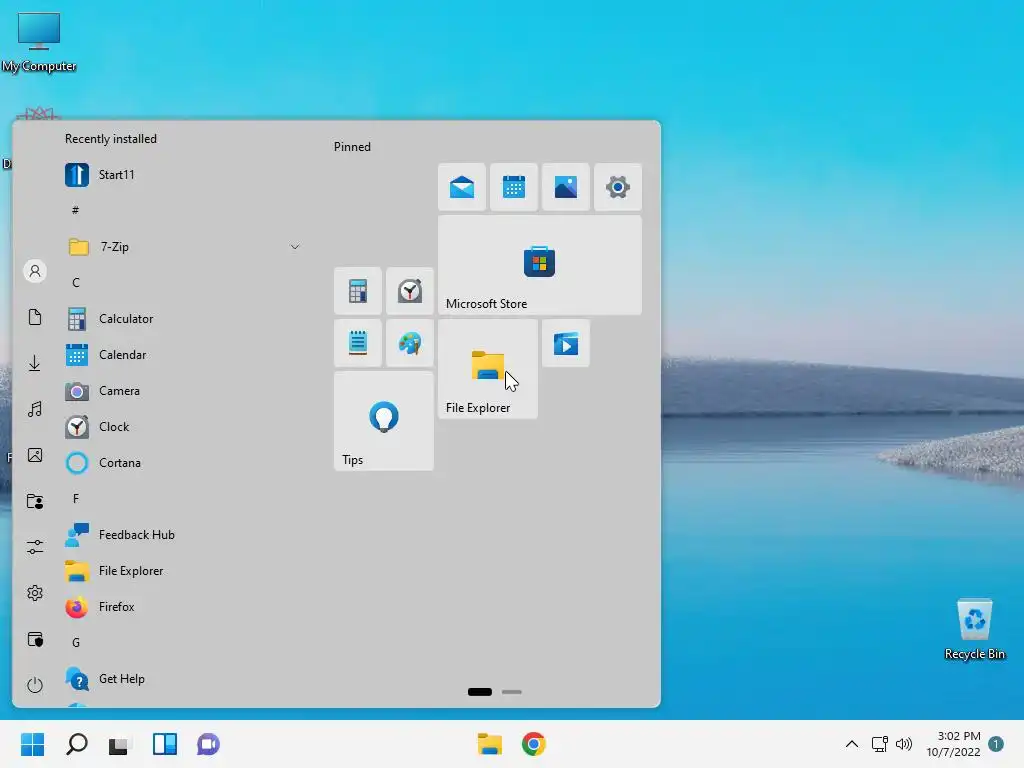Open sidebar icon above power button

[35, 639]
